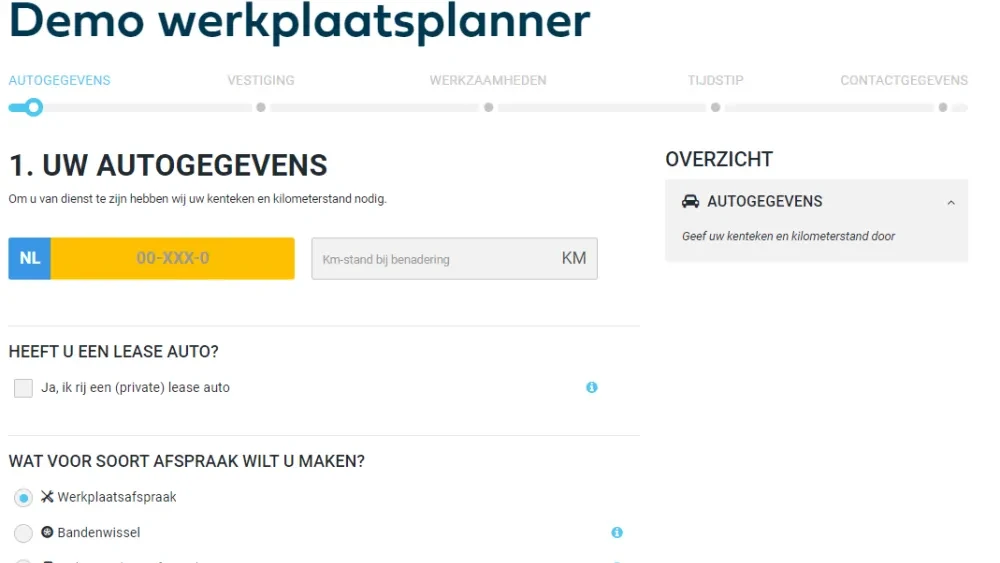
Task: Open the Autogegevens step label
Action: (x=60, y=80)
